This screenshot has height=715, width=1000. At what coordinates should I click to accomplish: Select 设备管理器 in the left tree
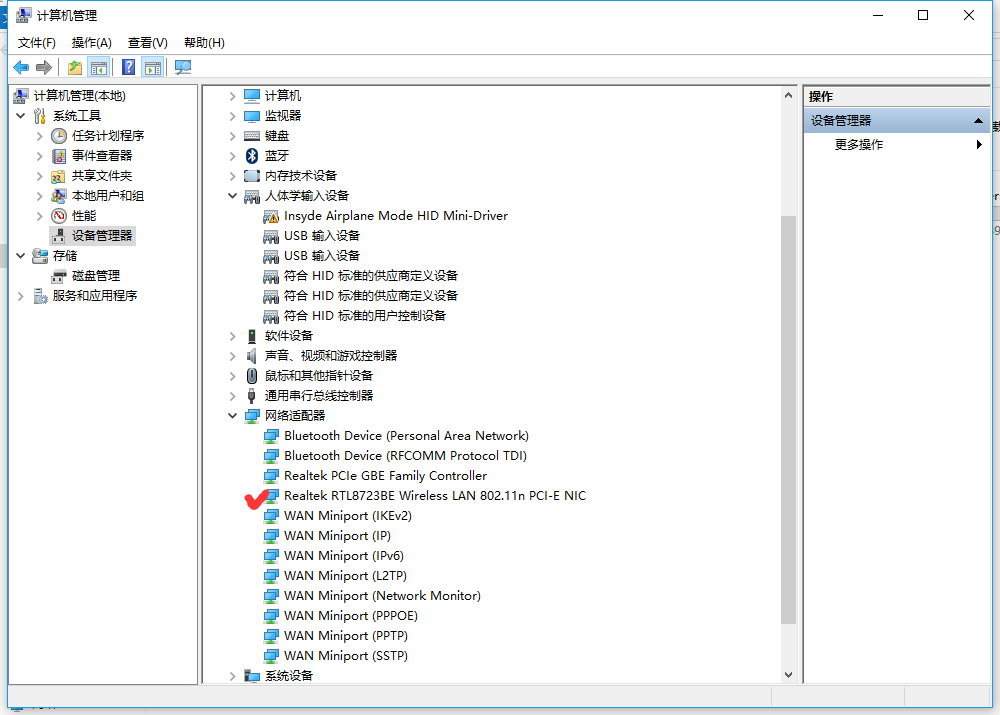102,236
